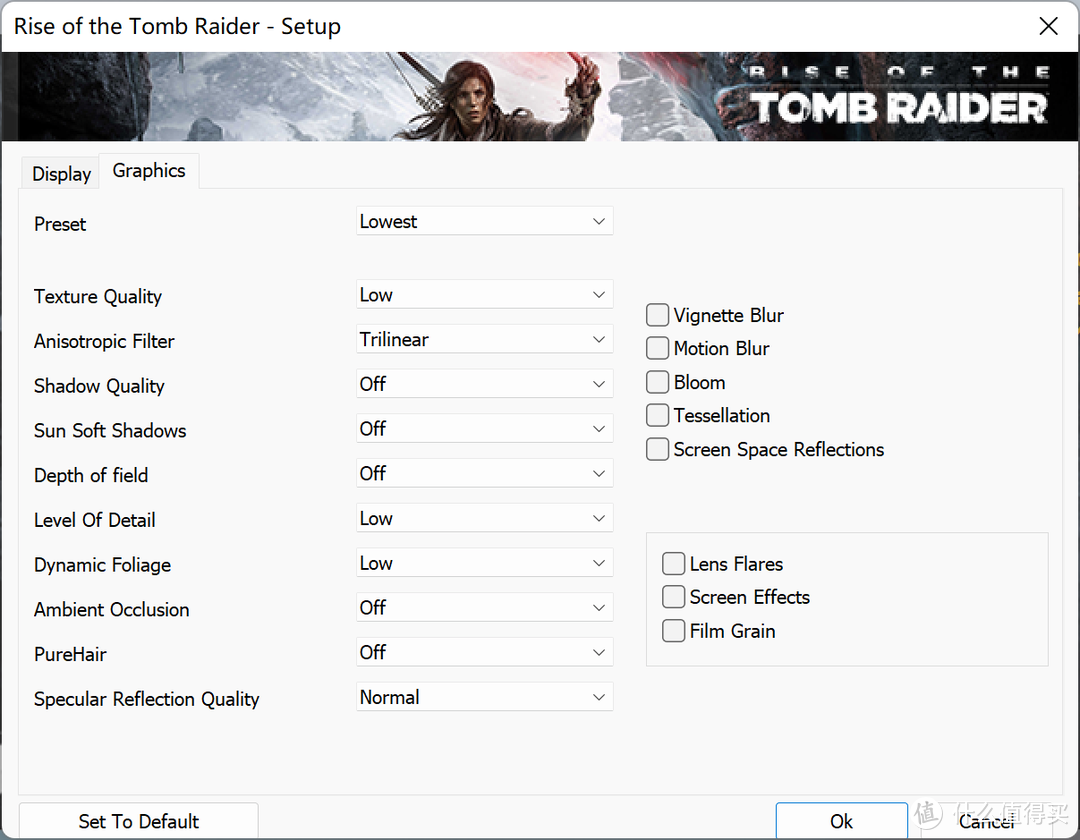Enable the Vignette Blur checkbox

click(658, 315)
